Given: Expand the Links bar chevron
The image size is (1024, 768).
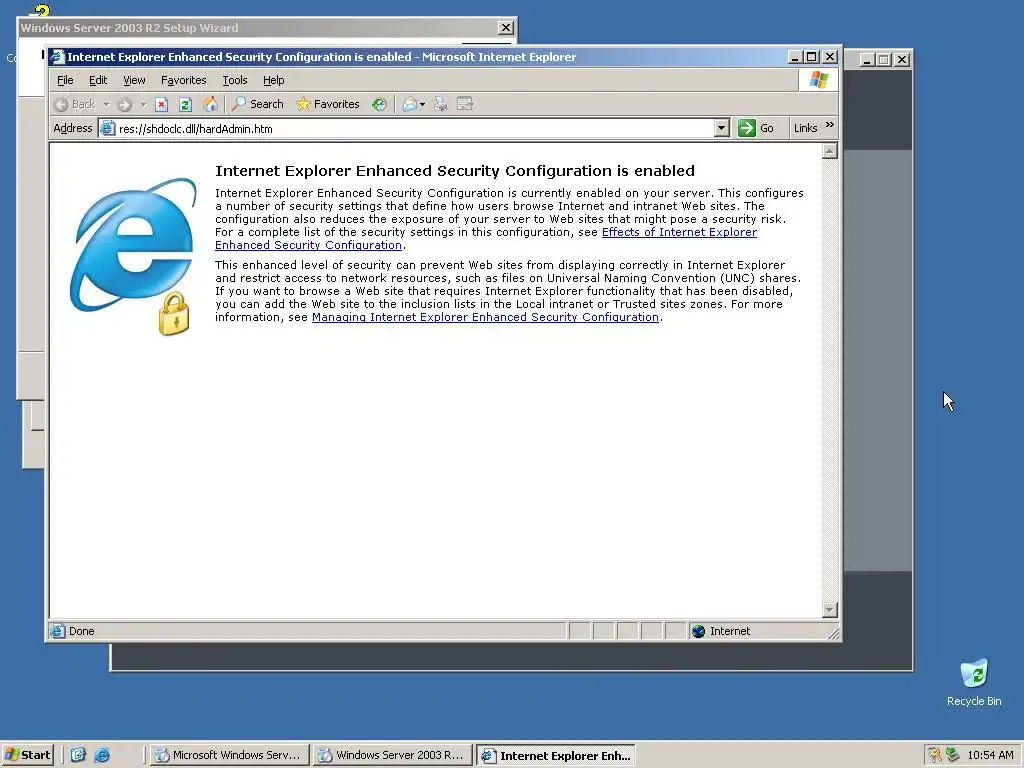Looking at the screenshot, I should pyautogui.click(x=829, y=125).
